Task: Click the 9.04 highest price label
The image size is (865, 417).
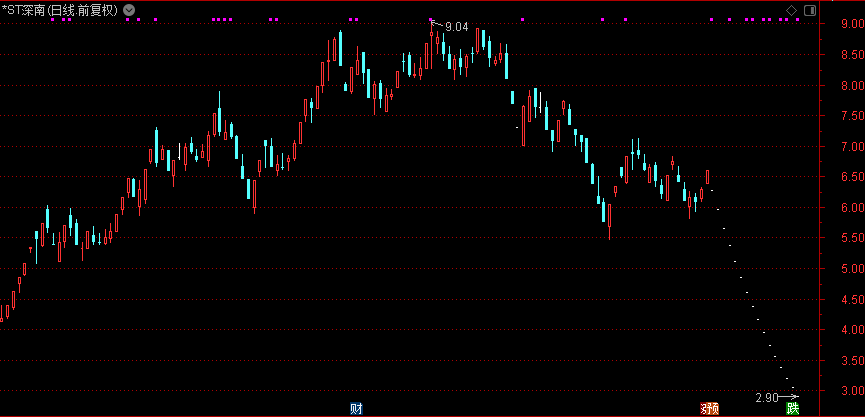Action: pyautogui.click(x=456, y=27)
